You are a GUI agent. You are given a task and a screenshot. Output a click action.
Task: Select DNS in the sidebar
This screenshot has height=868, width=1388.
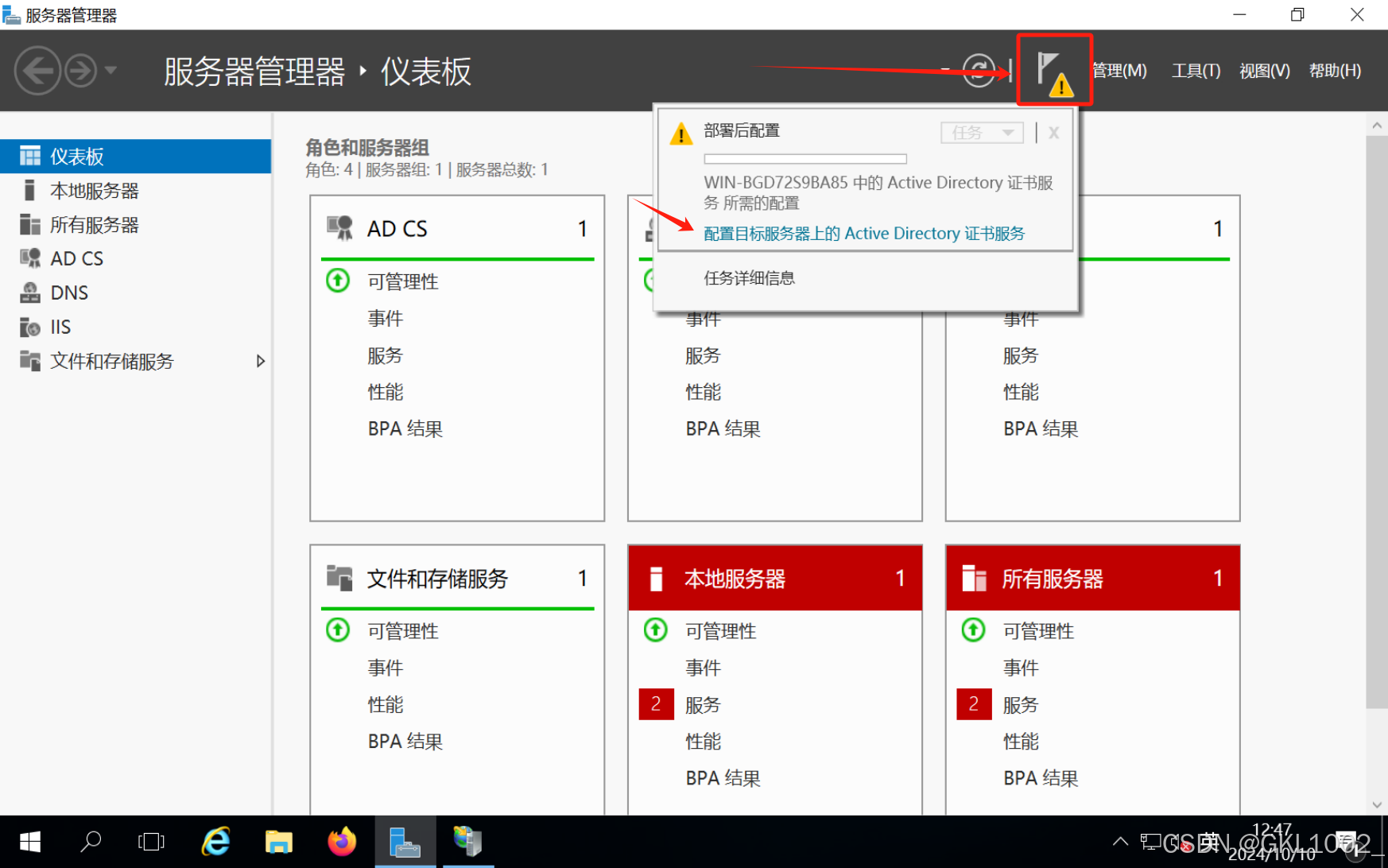[135, 293]
